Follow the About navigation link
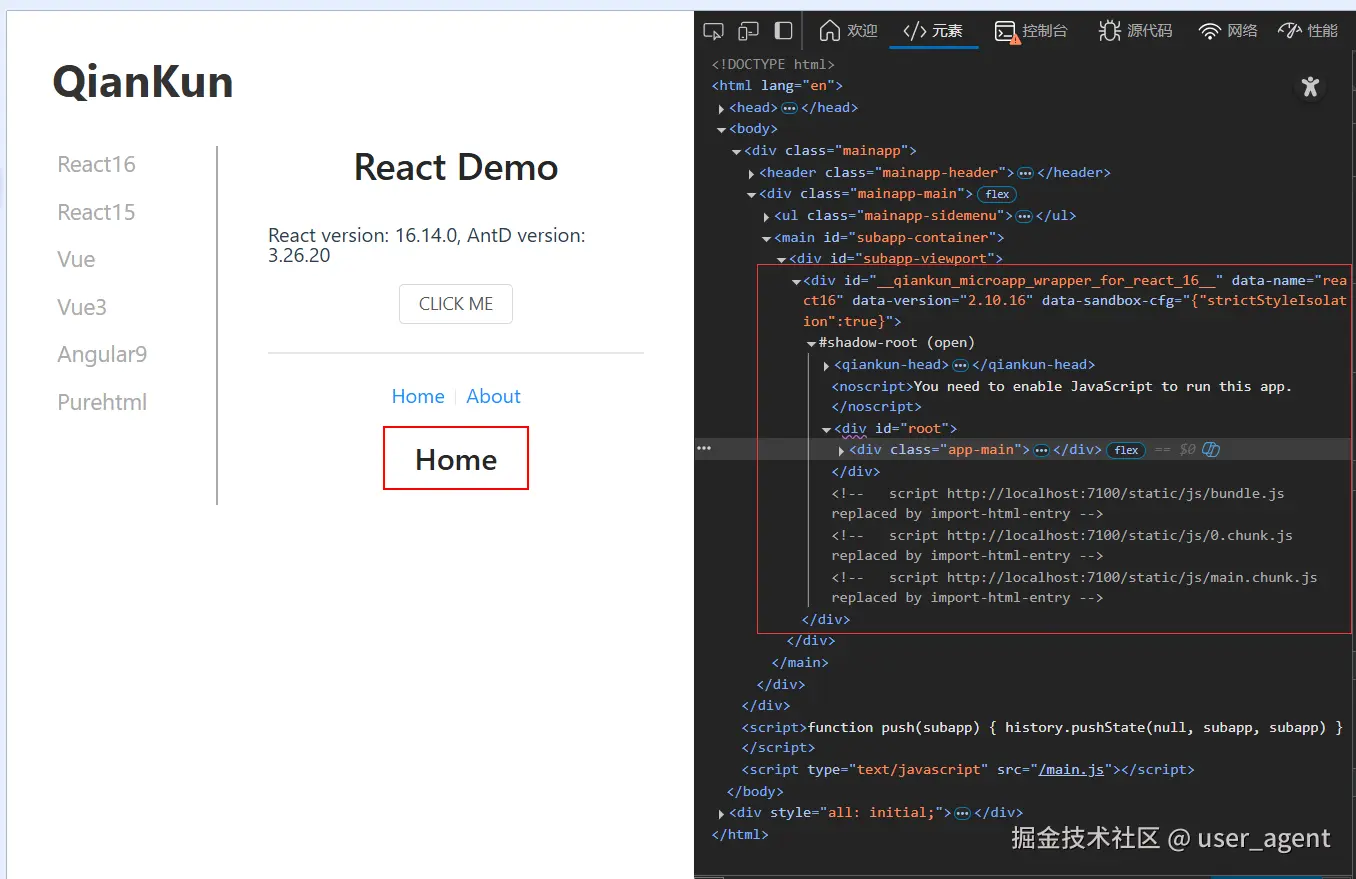The height and width of the screenshot is (879, 1356). [x=493, y=396]
